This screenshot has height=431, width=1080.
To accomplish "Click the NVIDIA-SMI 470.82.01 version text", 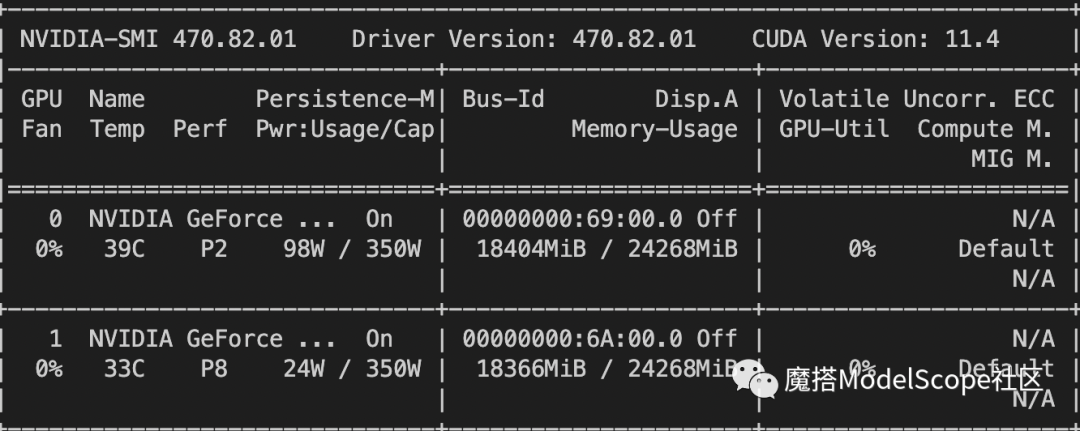I will click(158, 39).
